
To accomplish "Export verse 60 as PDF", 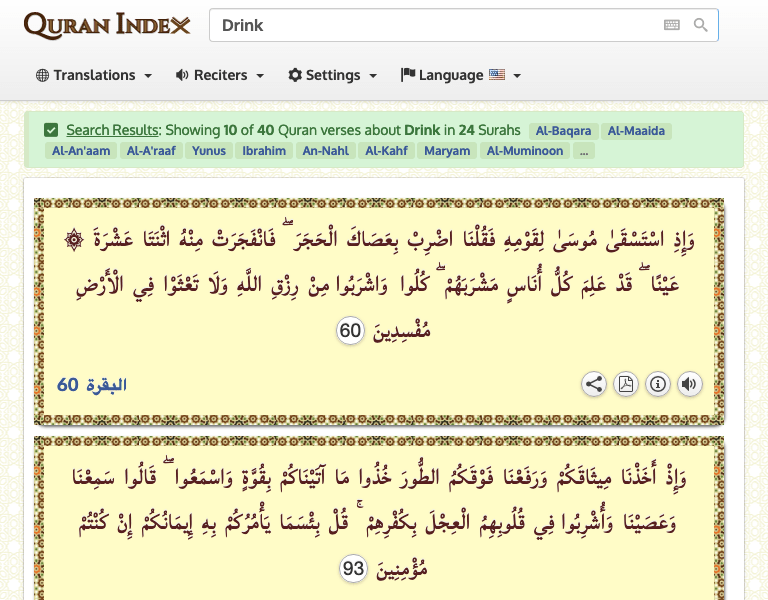I will point(625,384).
